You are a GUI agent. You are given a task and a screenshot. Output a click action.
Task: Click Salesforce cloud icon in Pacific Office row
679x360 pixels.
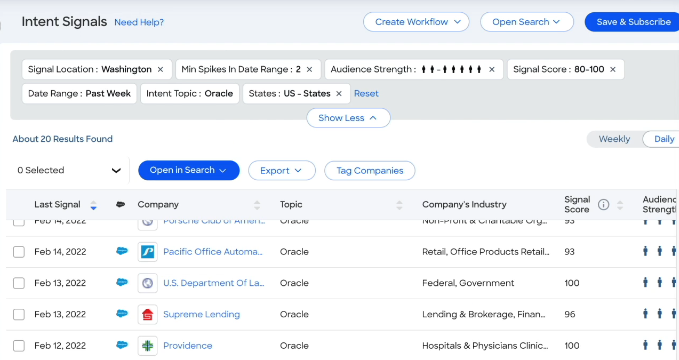pyautogui.click(x=122, y=251)
